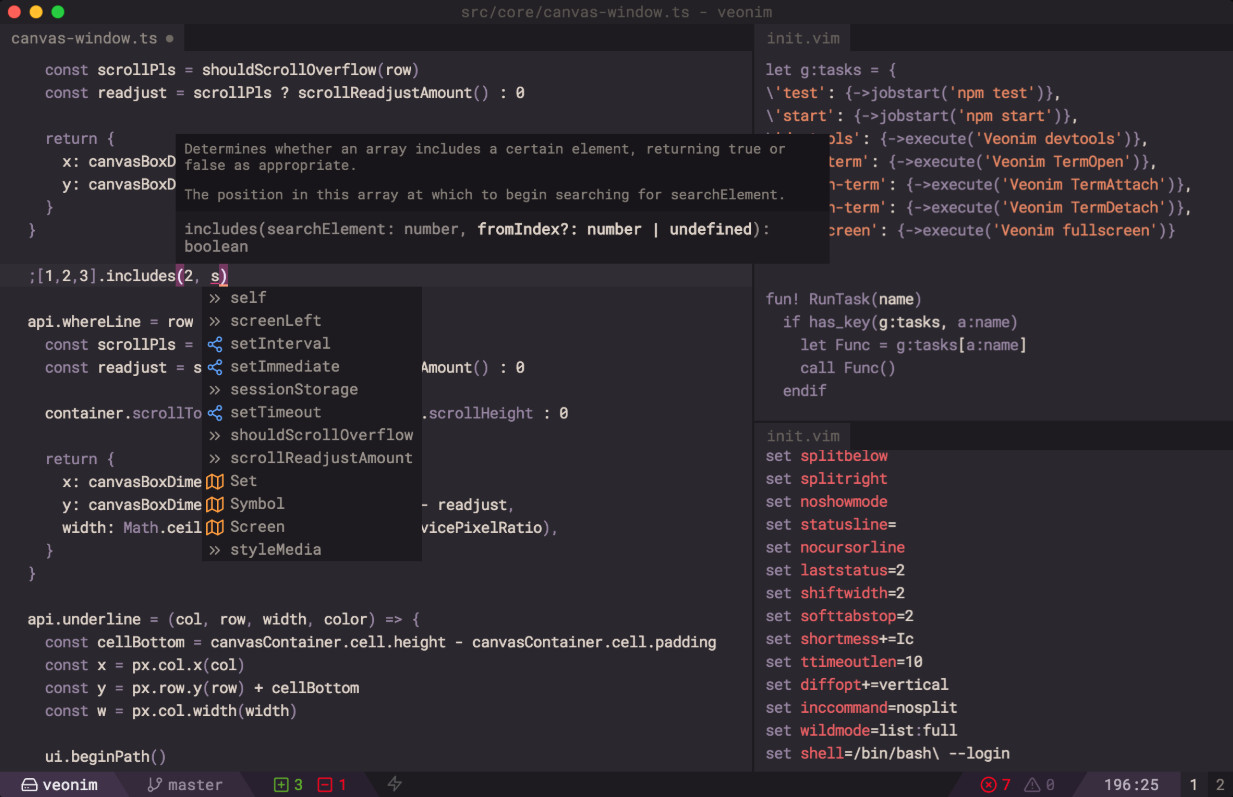This screenshot has width=1233, height=797.
Task: Choose the self completion entry
Action: 312,298
